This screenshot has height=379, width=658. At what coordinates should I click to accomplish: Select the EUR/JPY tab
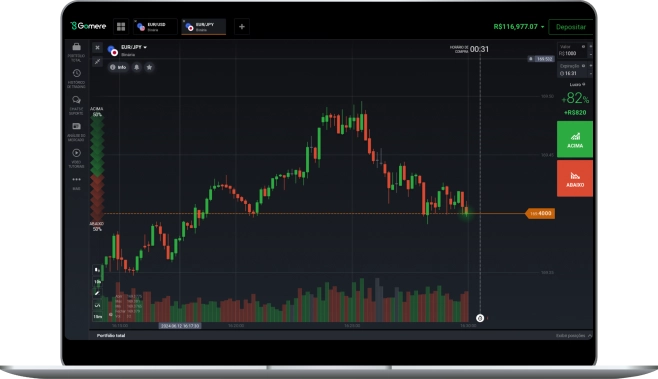click(204, 27)
